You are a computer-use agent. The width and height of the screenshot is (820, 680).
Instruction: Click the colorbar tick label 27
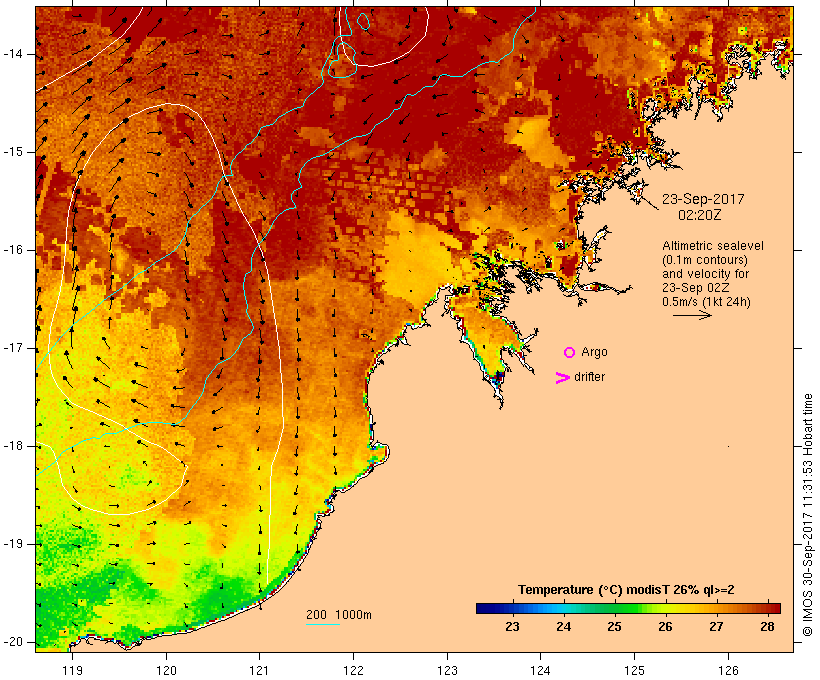[x=716, y=627]
